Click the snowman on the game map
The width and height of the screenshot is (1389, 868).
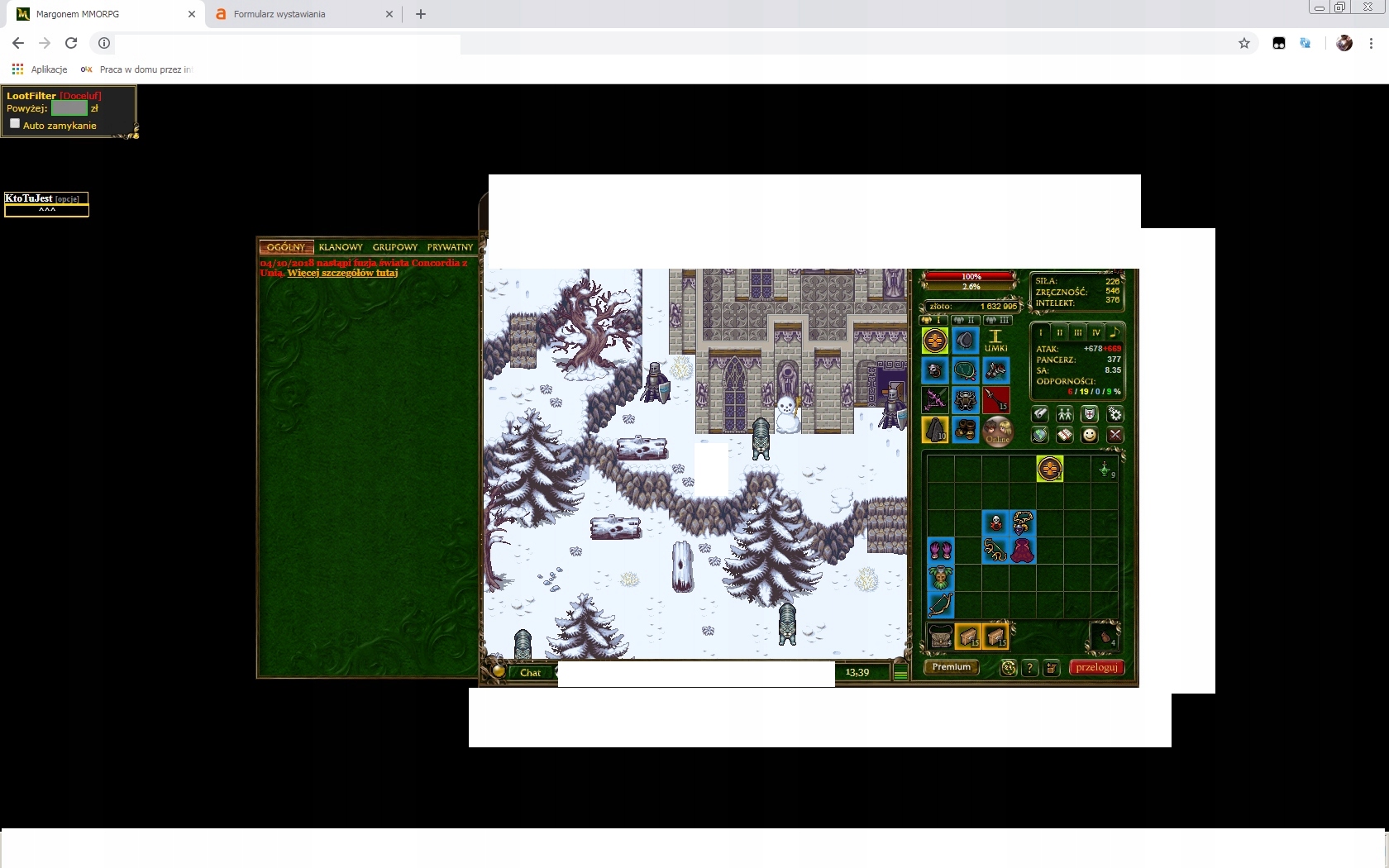786,414
